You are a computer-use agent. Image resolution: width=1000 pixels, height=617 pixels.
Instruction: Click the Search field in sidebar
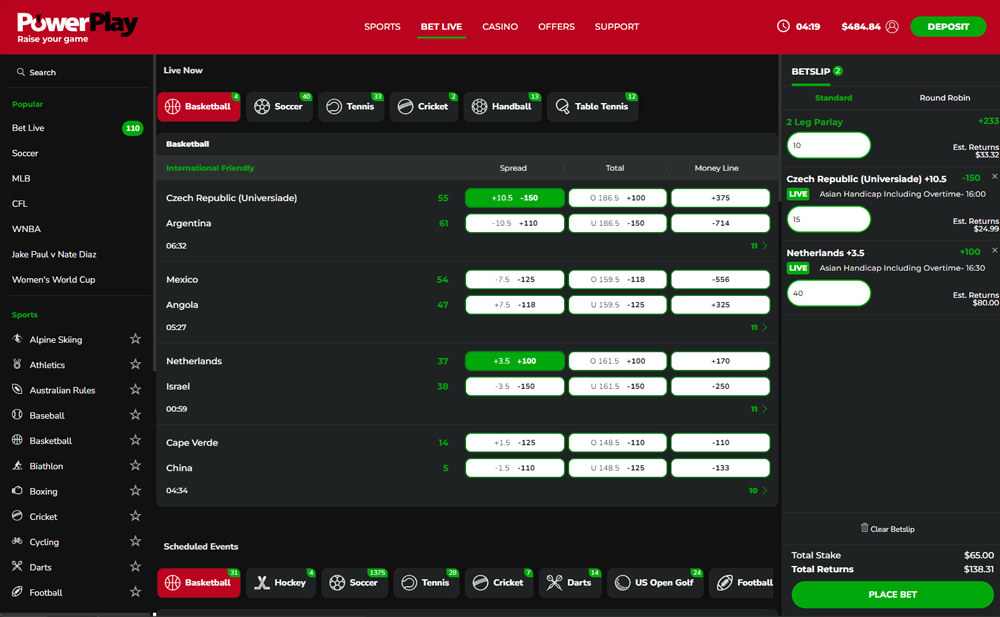coord(80,72)
